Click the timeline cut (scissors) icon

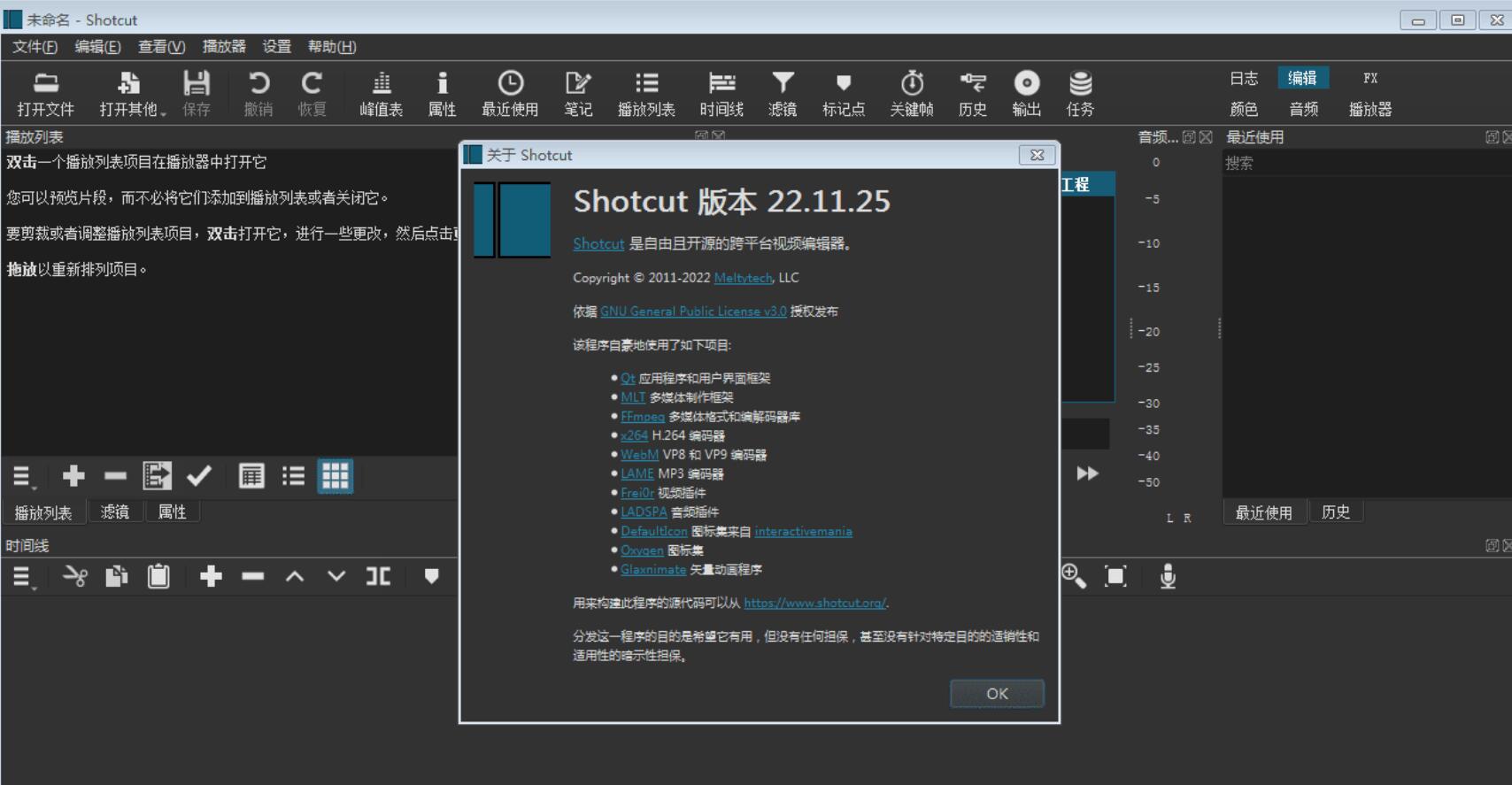[x=75, y=577]
